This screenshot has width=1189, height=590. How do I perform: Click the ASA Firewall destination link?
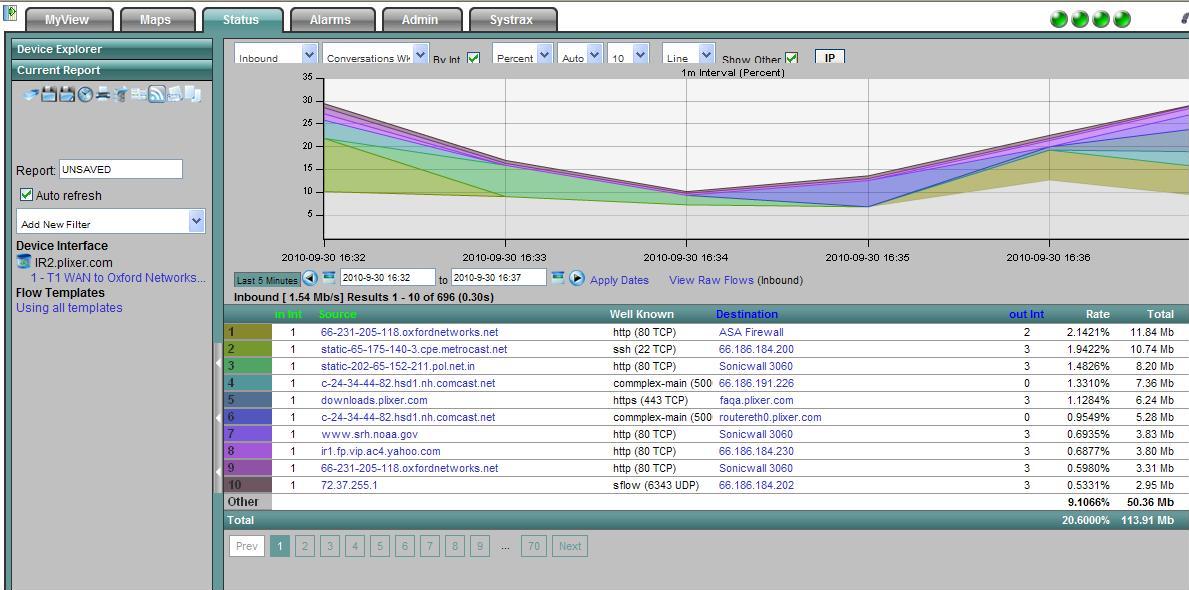[751, 332]
